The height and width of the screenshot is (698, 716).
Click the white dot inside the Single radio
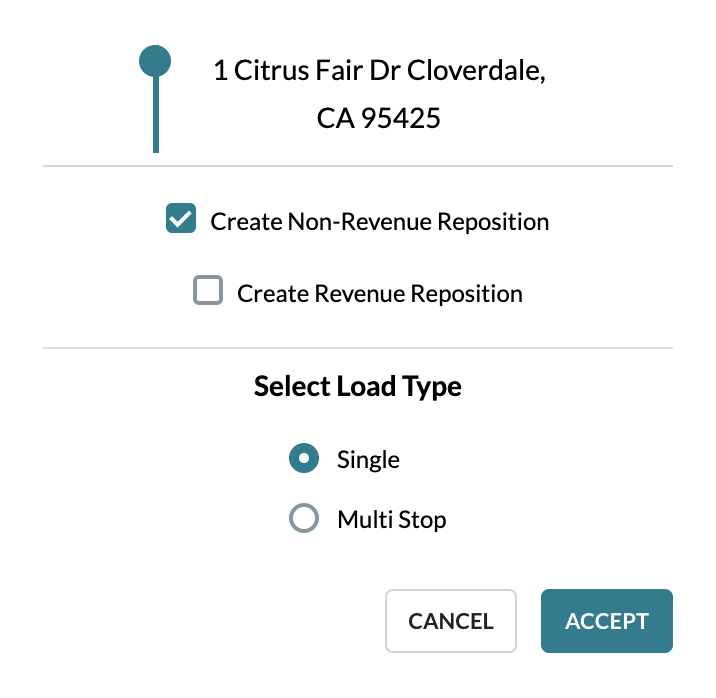(x=304, y=459)
